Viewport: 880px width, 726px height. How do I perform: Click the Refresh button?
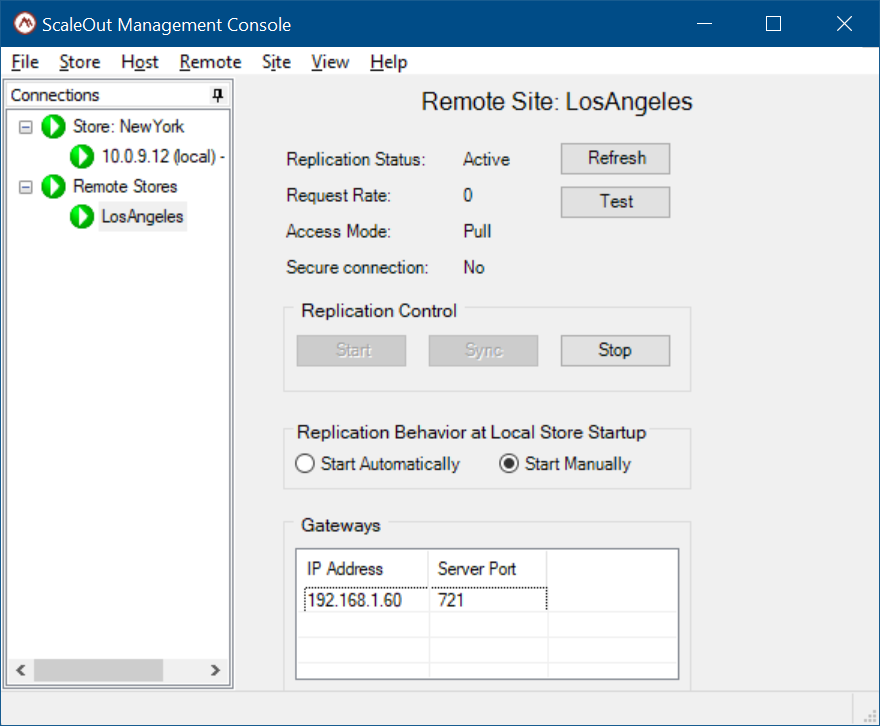615,158
